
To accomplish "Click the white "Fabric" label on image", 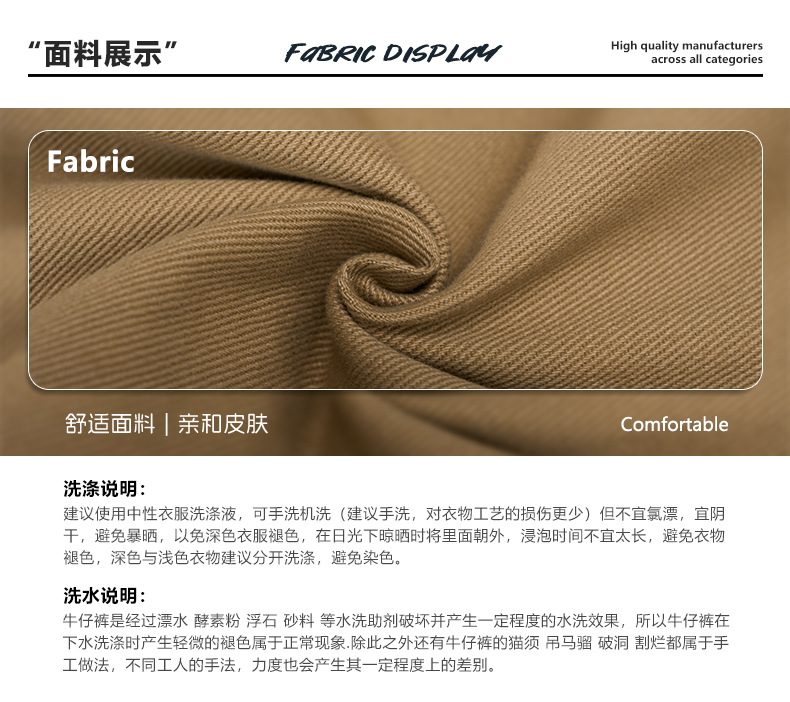I will 91,162.
